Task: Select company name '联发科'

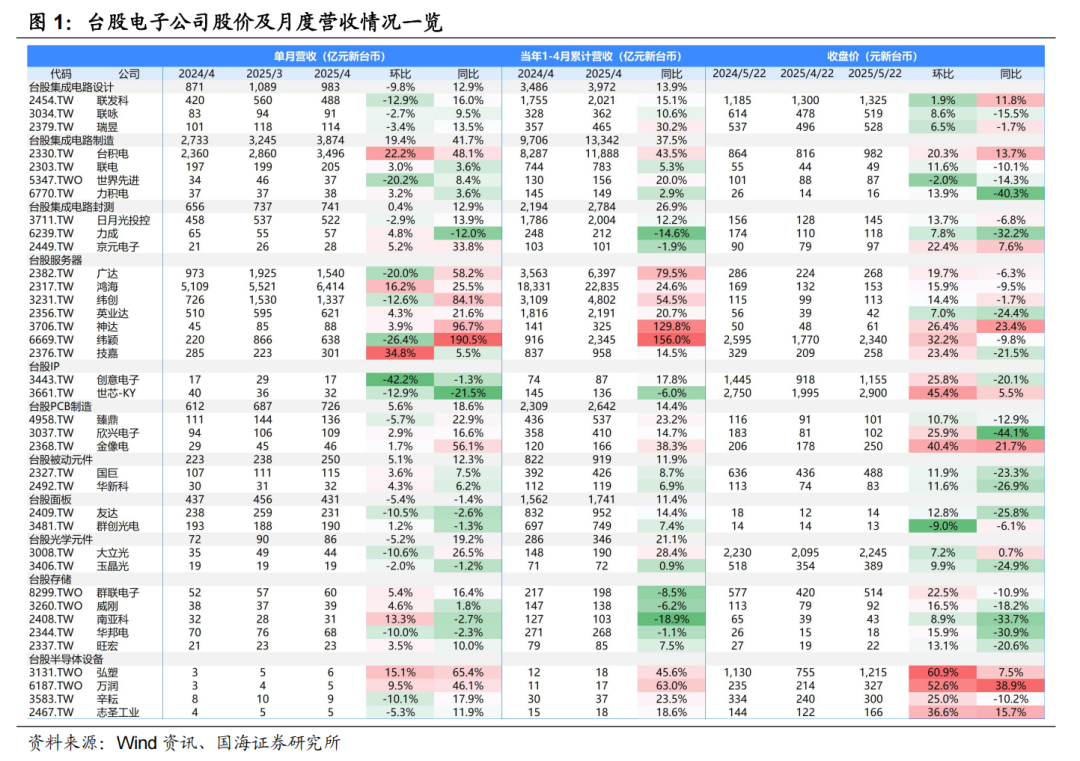Action: (112, 101)
